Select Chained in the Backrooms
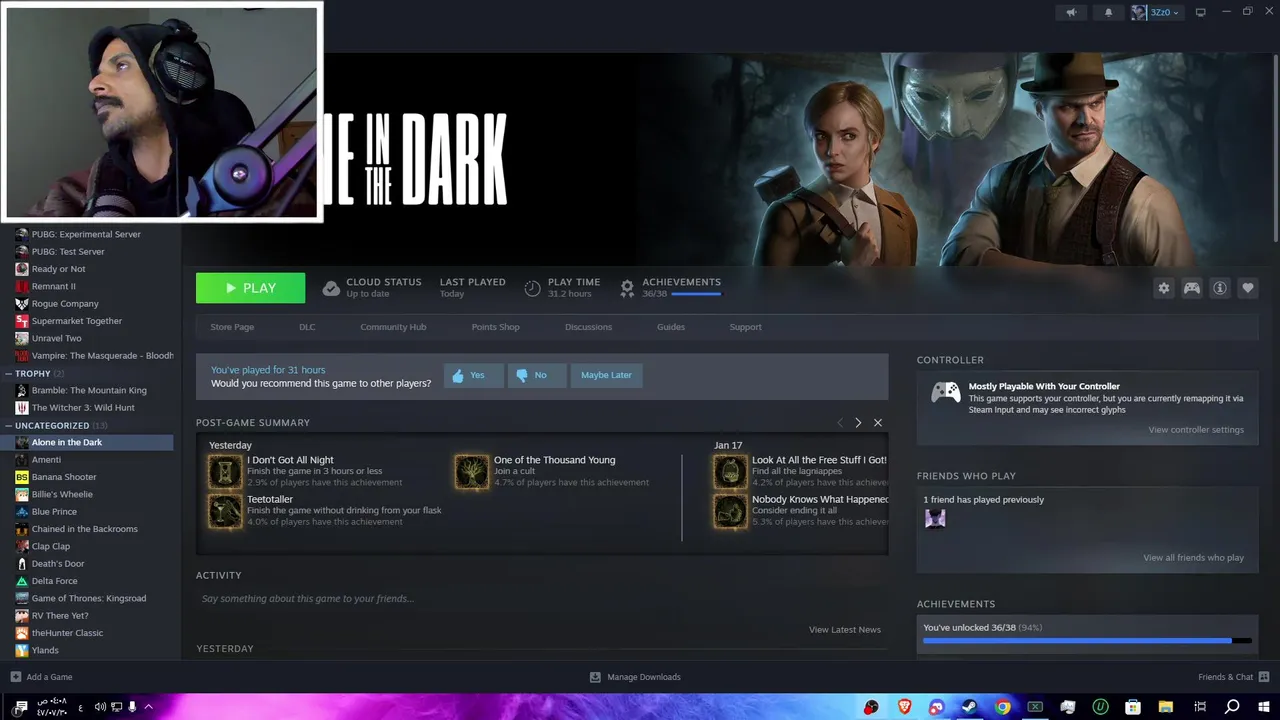Viewport: 1280px width, 720px height. click(x=86, y=529)
